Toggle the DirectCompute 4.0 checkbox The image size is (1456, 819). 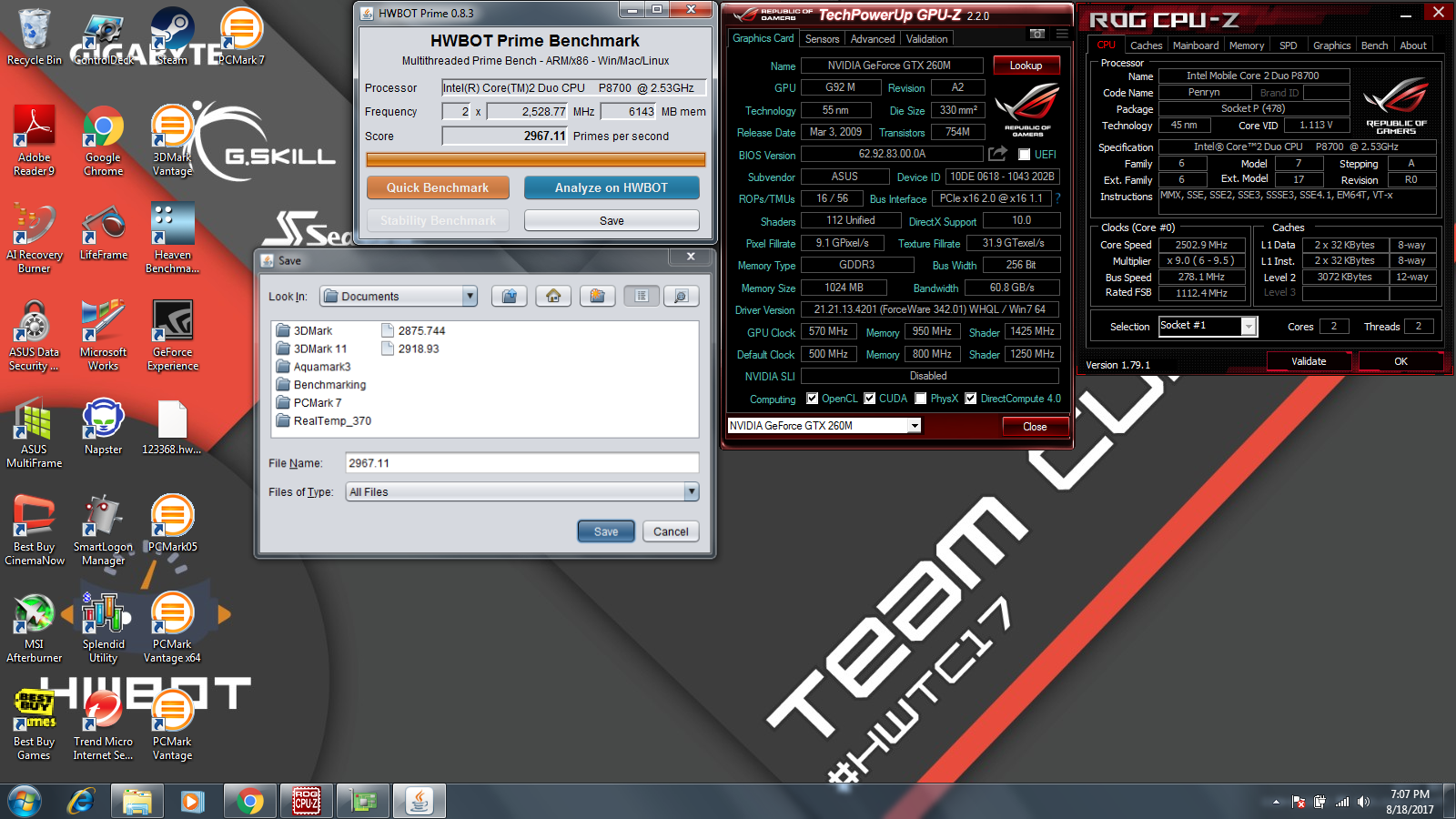coord(971,399)
